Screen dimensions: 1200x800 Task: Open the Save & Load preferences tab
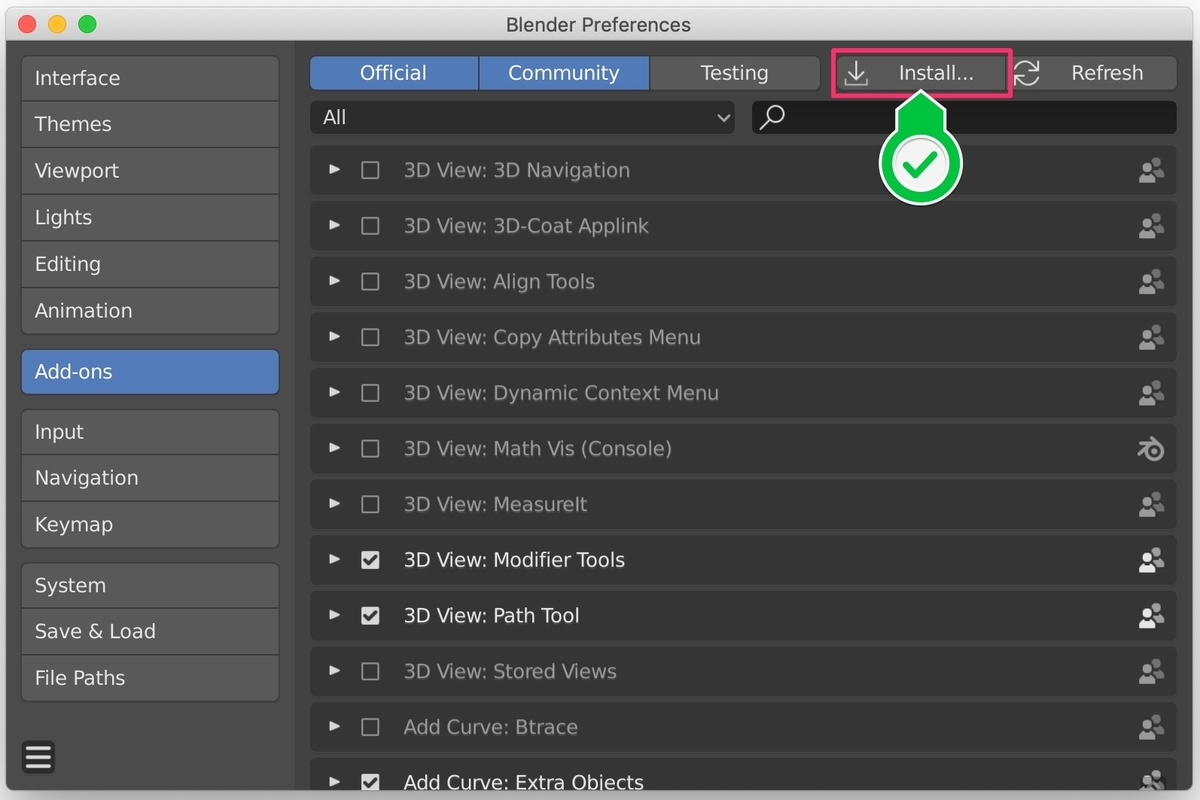click(150, 631)
